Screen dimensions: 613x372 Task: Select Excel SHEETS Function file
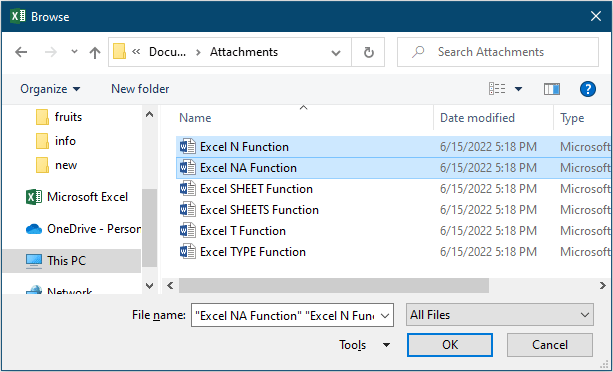393,210
